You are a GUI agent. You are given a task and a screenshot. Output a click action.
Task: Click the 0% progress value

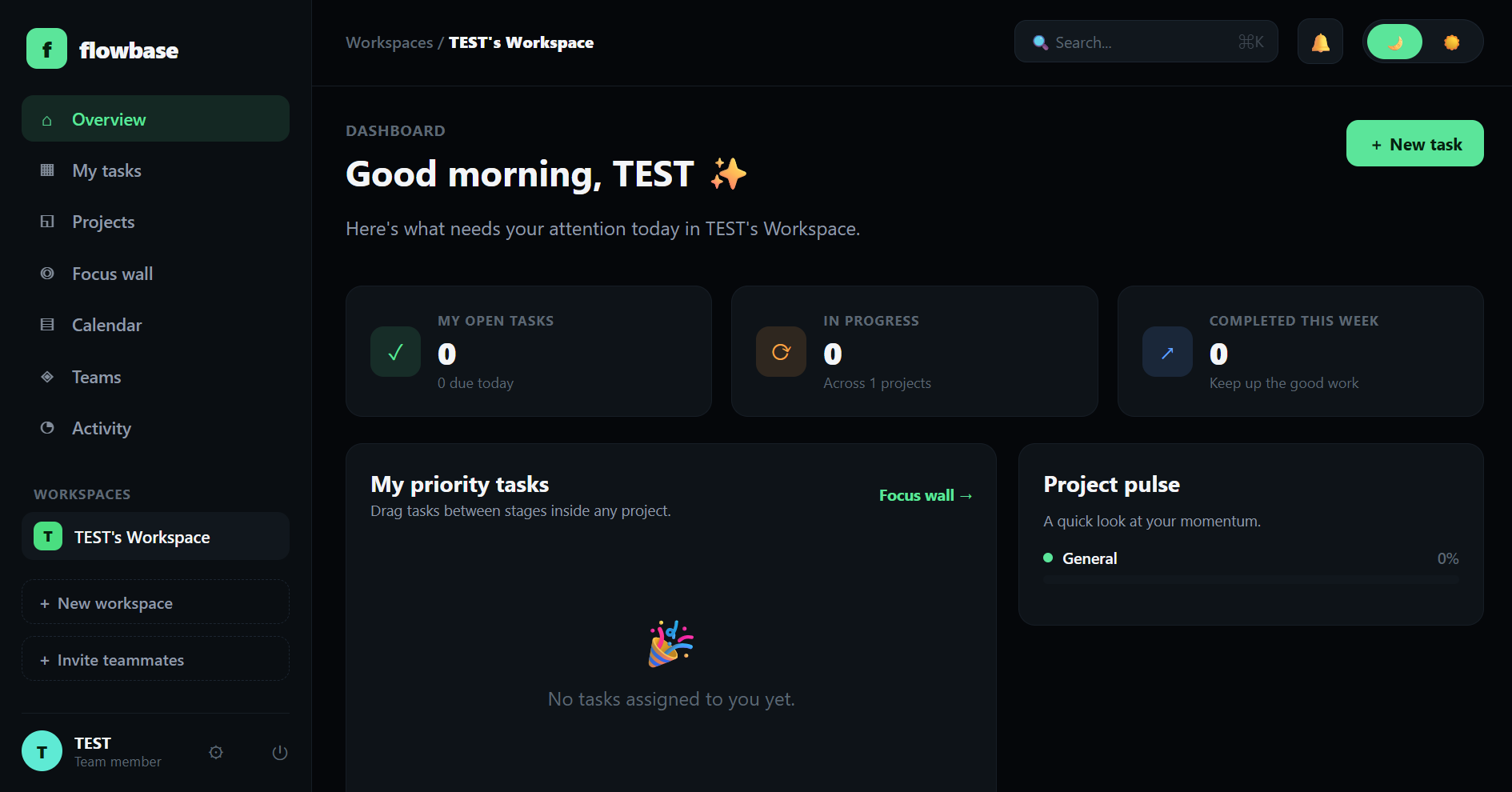[x=1447, y=558]
